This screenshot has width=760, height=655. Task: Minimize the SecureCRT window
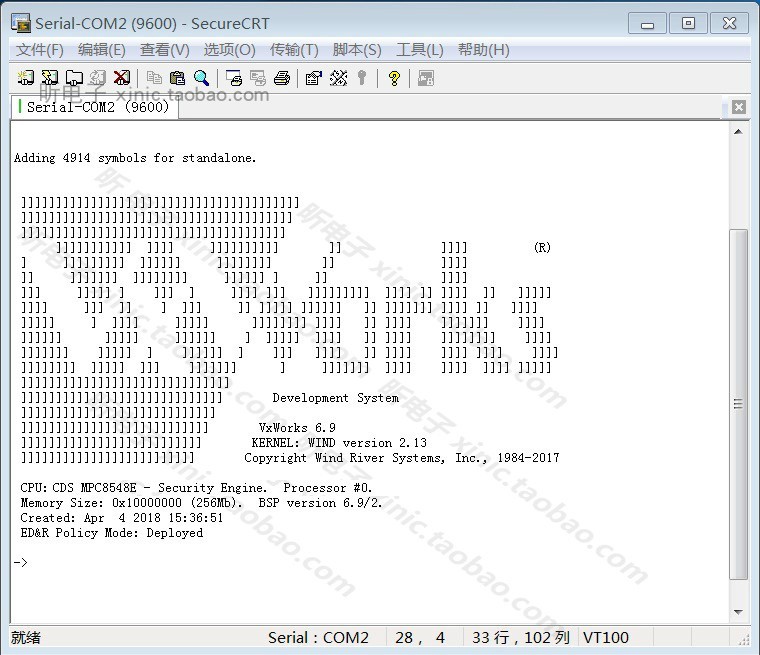pos(647,23)
